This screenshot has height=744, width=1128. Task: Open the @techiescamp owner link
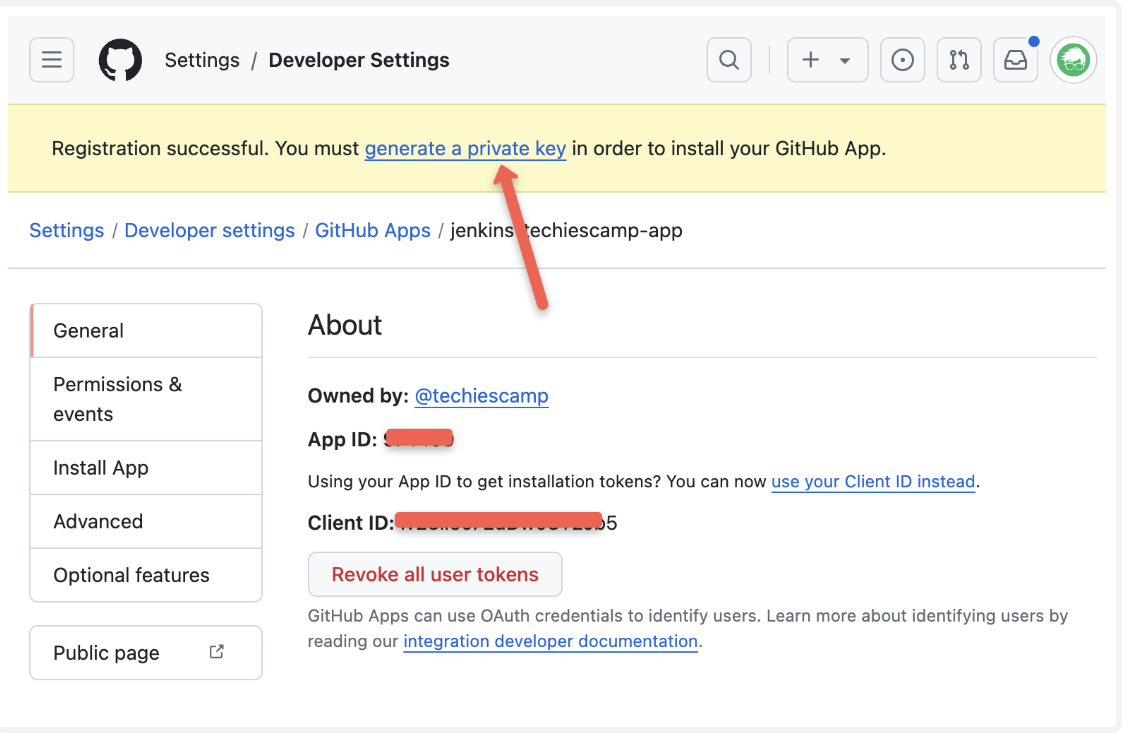coord(481,396)
